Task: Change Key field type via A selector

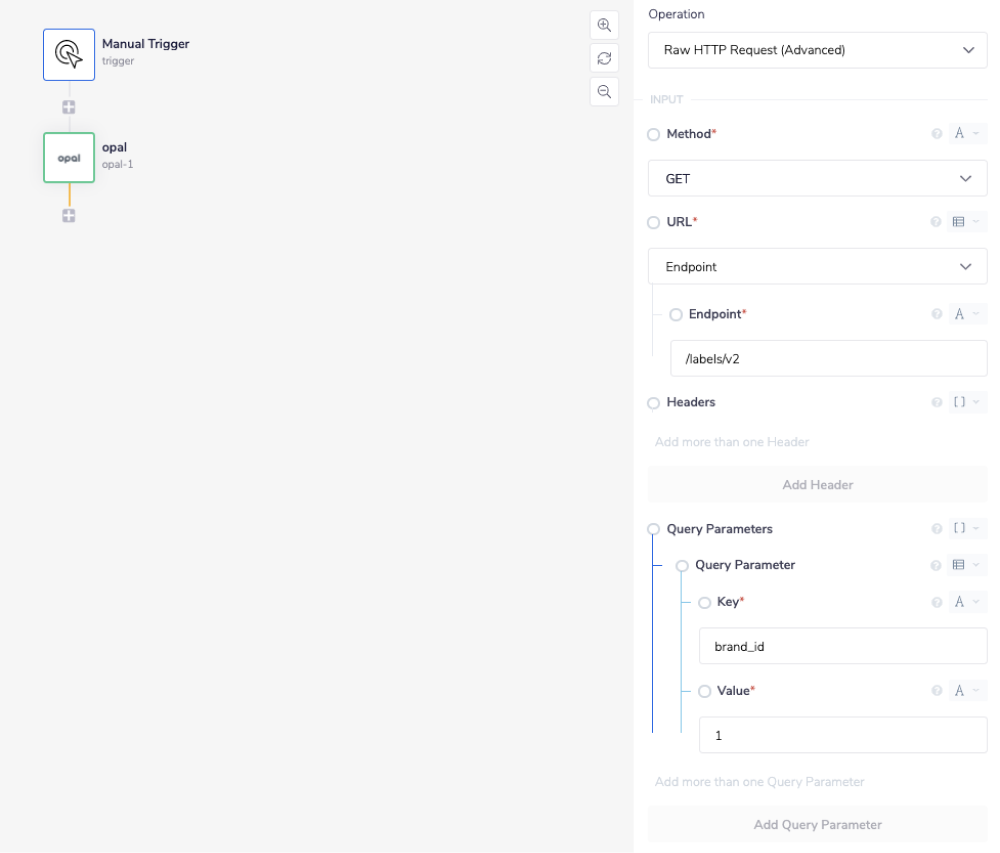Action: coord(965,602)
